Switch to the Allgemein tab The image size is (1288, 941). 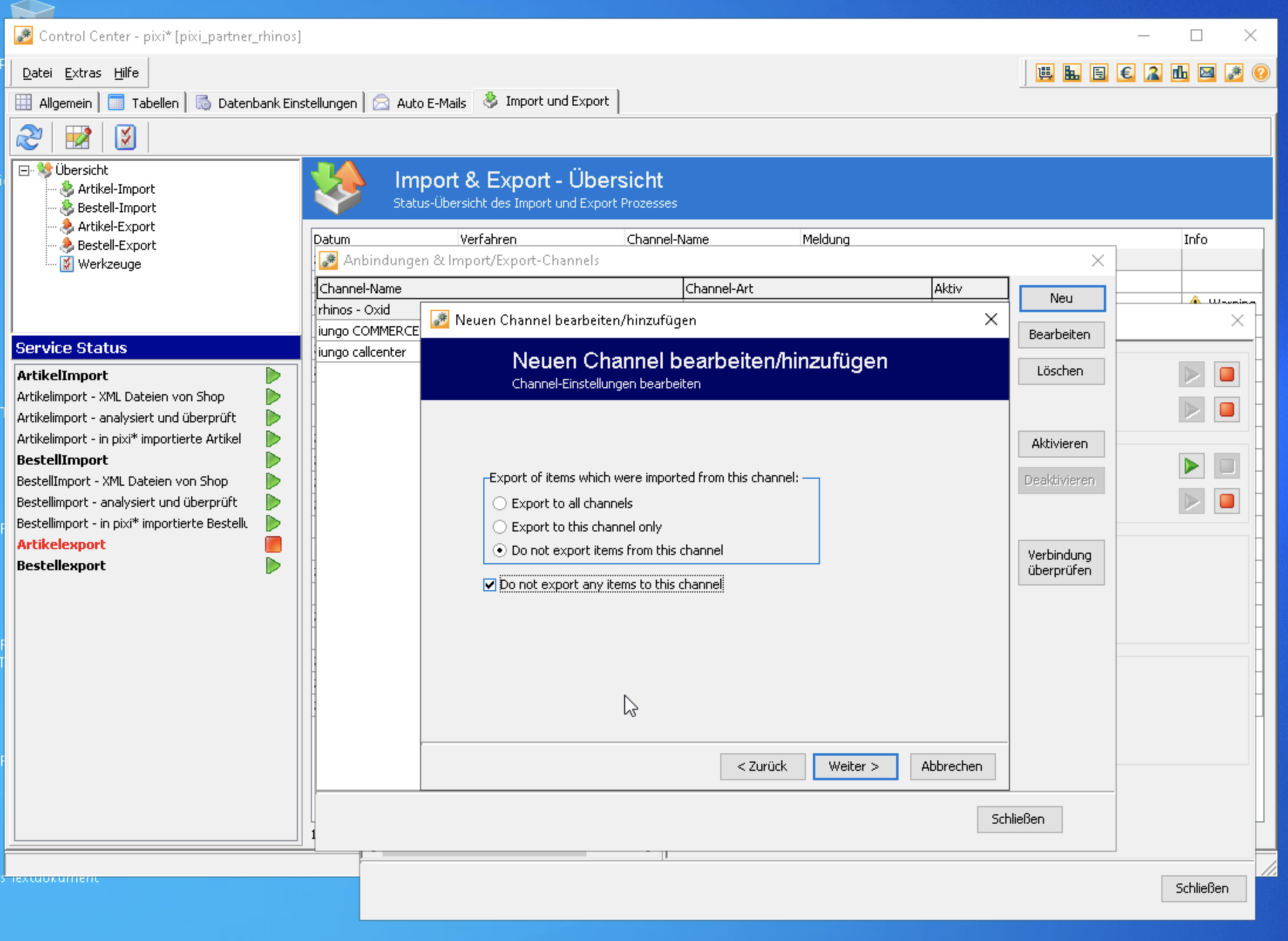[54, 103]
